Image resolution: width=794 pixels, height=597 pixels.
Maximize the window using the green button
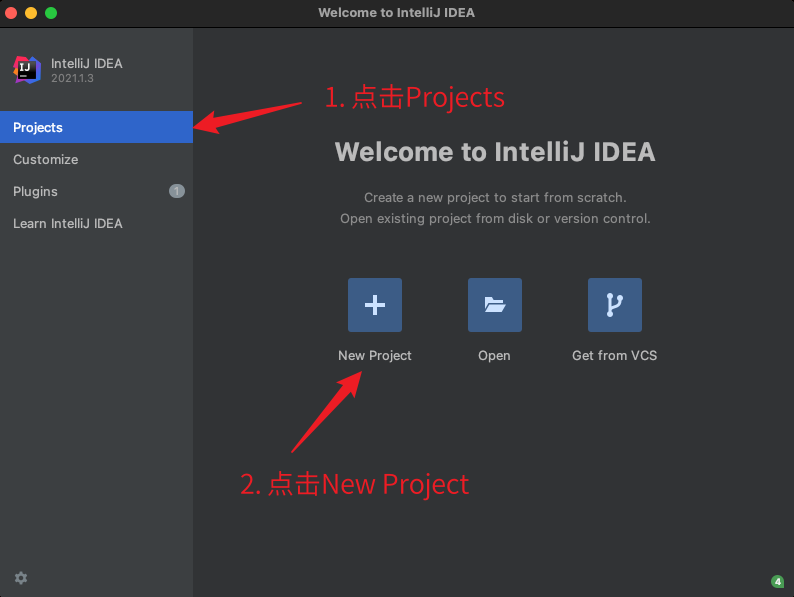coord(51,13)
